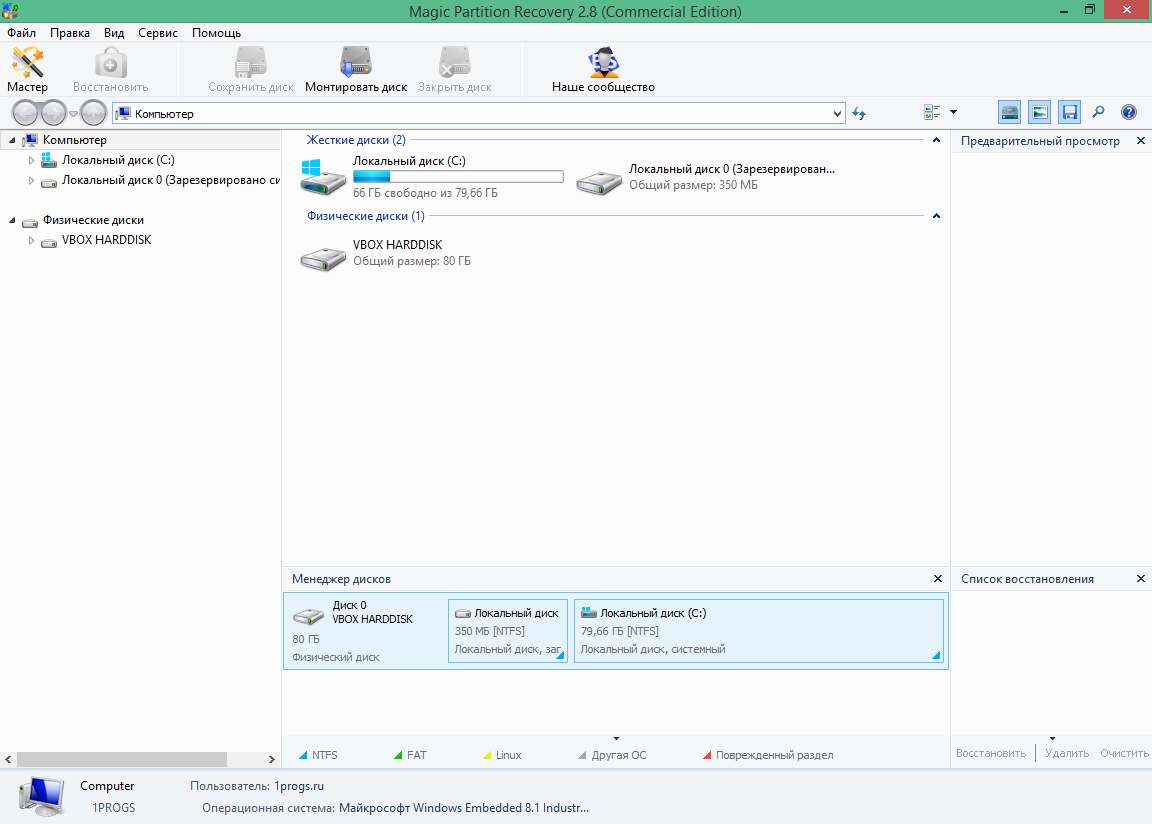The image size is (1152, 824).
Task: Click the Очистить button
Action: [1124, 753]
